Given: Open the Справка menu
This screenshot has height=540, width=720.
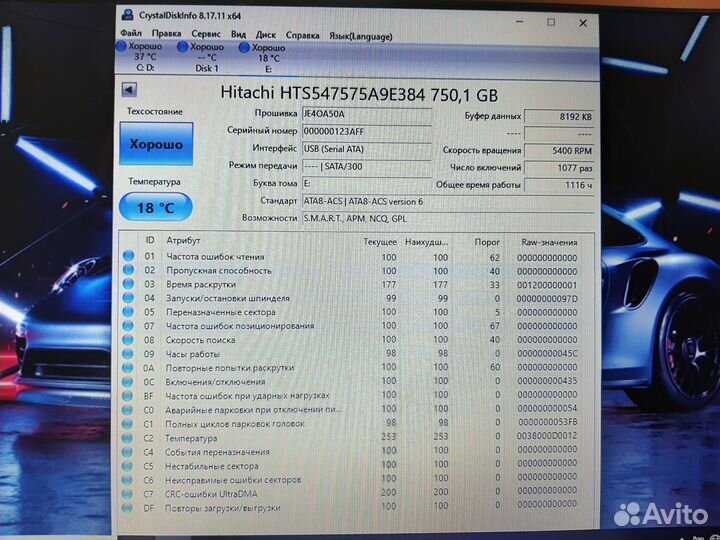Looking at the screenshot, I should (302, 36).
